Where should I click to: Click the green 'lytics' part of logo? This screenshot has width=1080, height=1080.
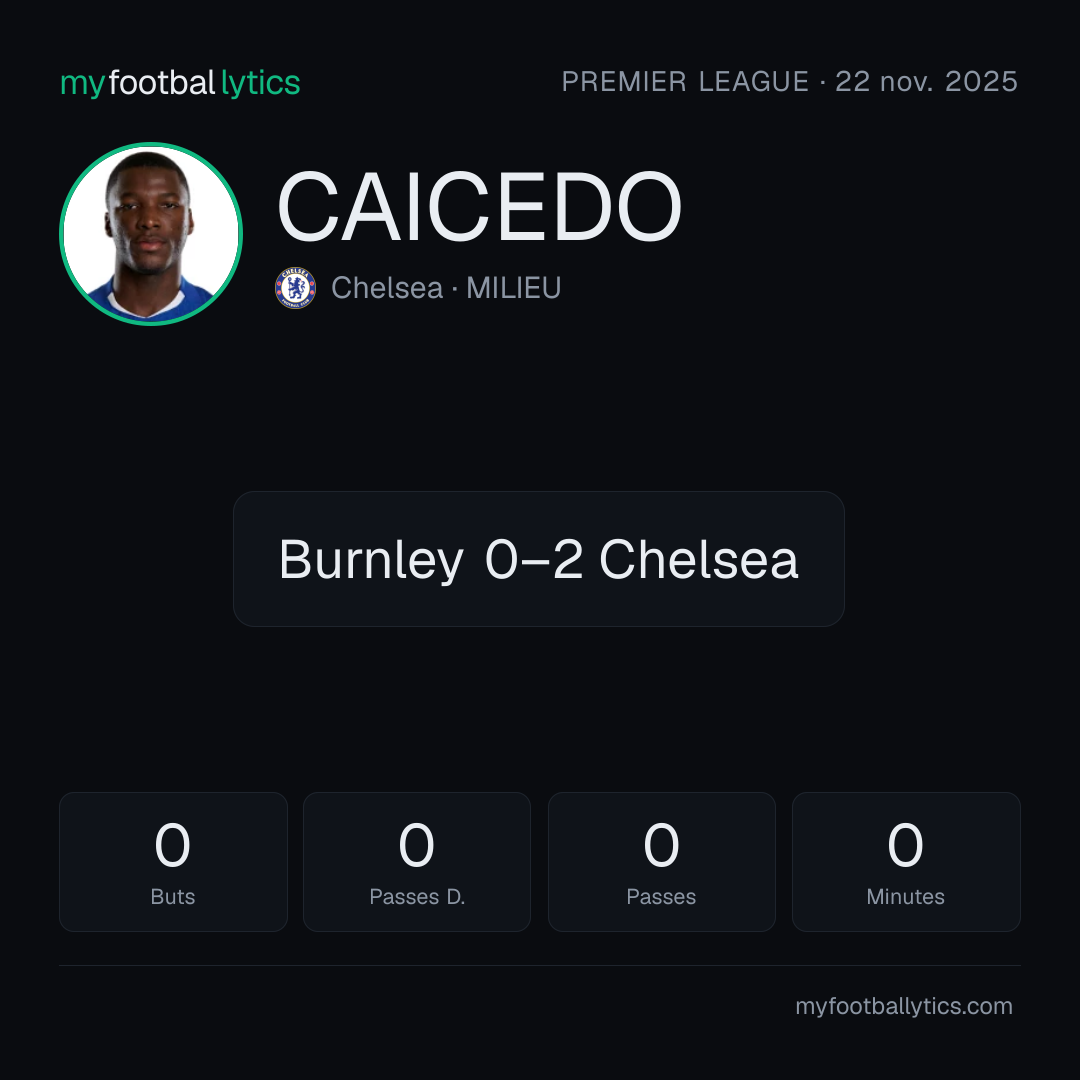click(260, 83)
